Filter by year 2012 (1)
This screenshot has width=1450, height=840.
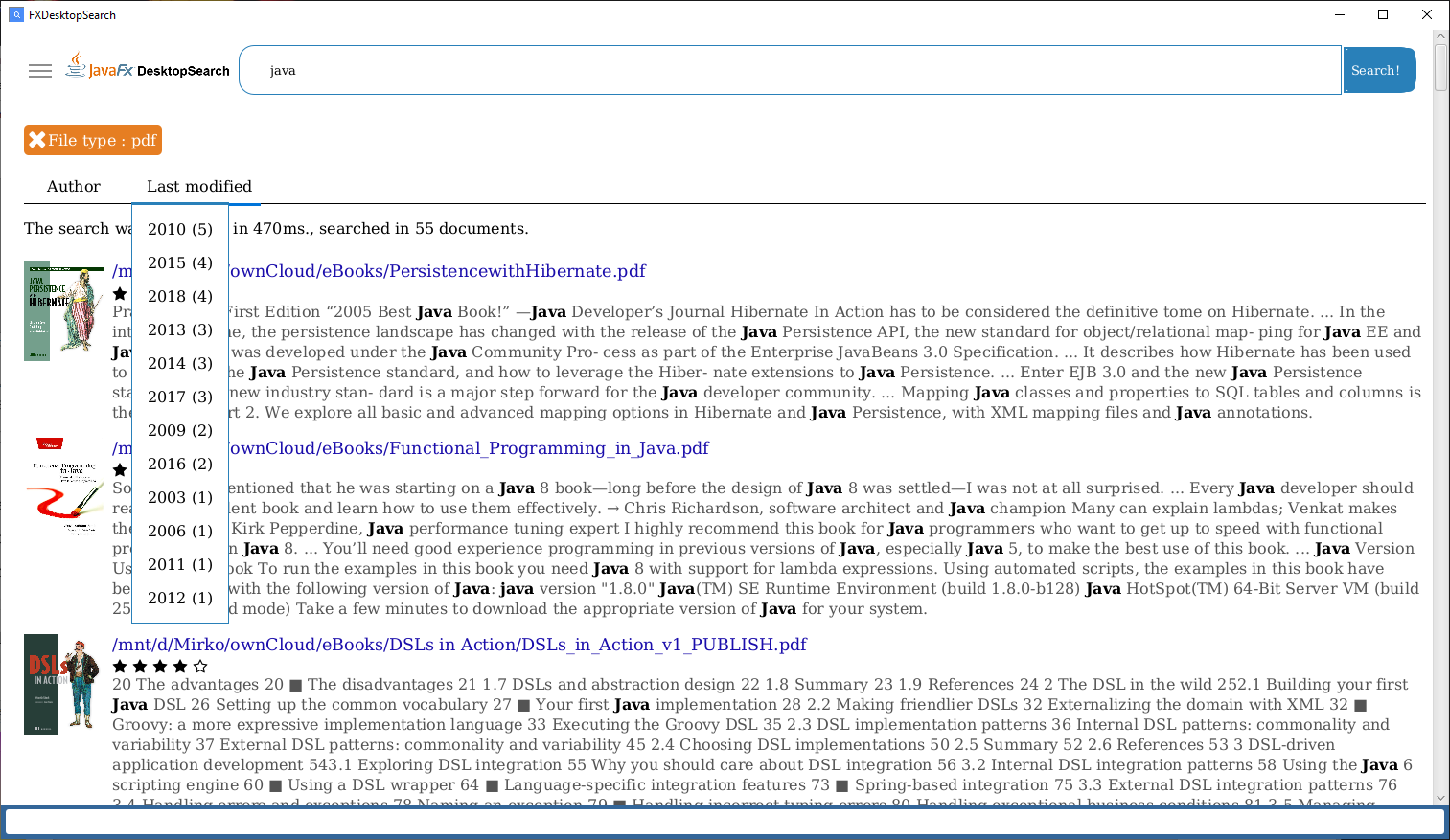pyautogui.click(x=180, y=598)
